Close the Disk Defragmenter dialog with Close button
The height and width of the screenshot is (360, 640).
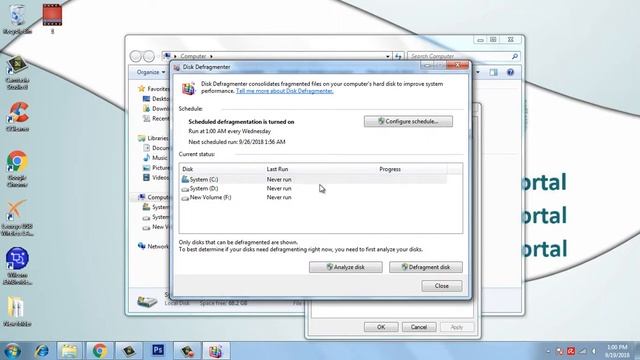tap(442, 286)
